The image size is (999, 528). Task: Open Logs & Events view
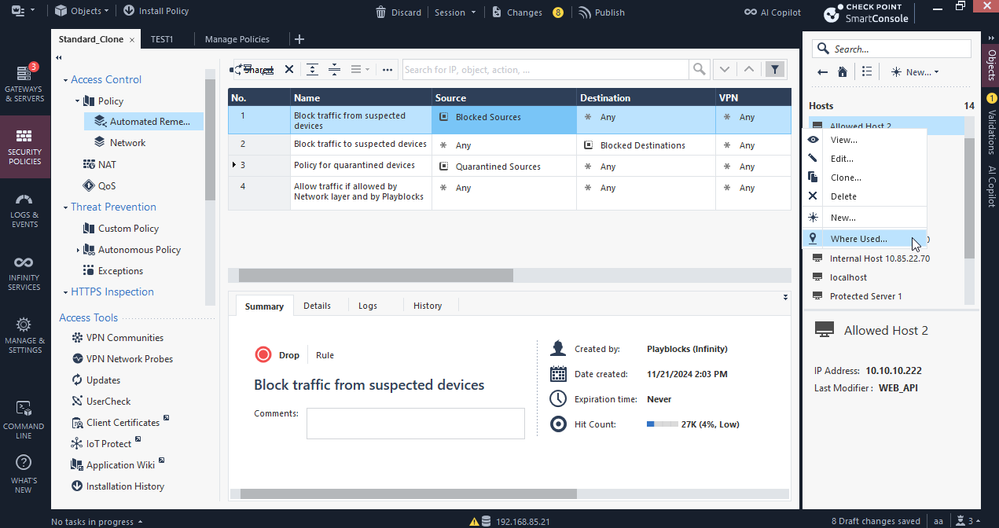[24, 210]
